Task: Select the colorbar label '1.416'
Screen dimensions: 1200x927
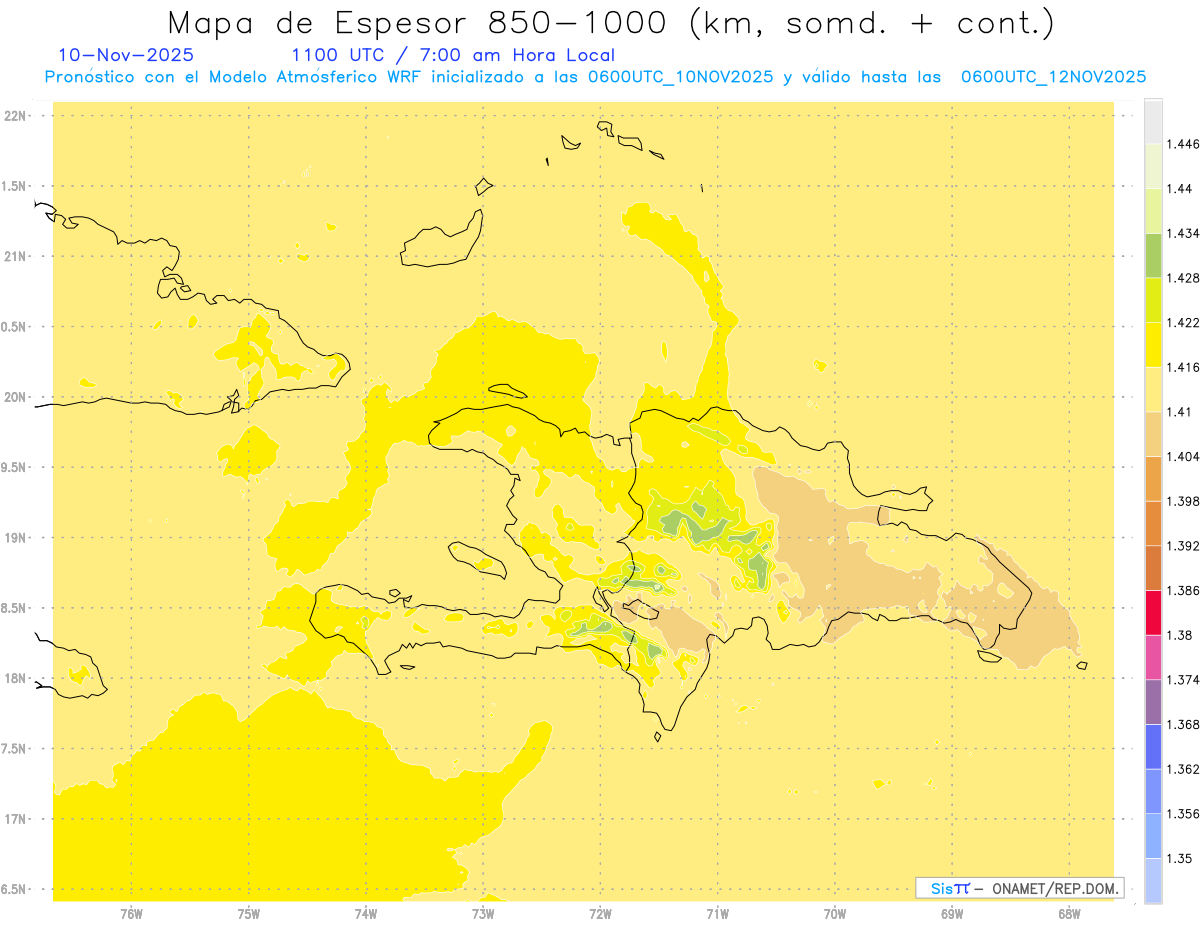Action: [1184, 367]
